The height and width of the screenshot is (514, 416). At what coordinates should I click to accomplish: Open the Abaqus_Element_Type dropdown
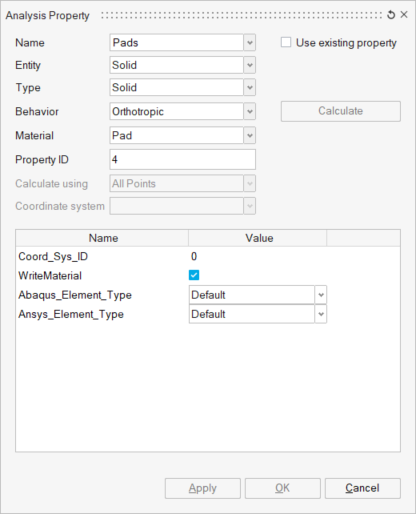(x=321, y=295)
